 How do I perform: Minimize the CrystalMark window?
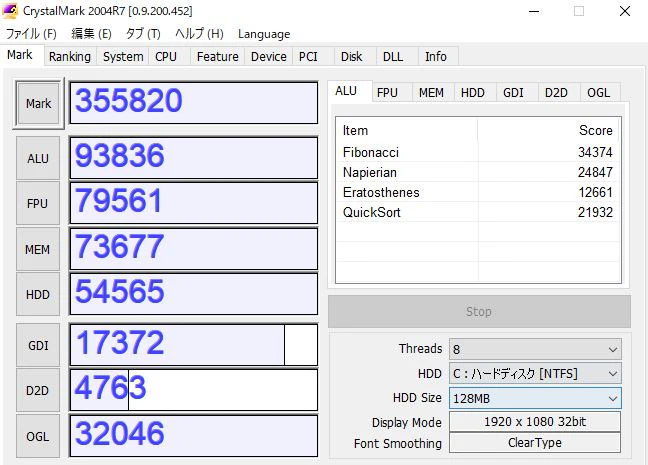coord(534,11)
